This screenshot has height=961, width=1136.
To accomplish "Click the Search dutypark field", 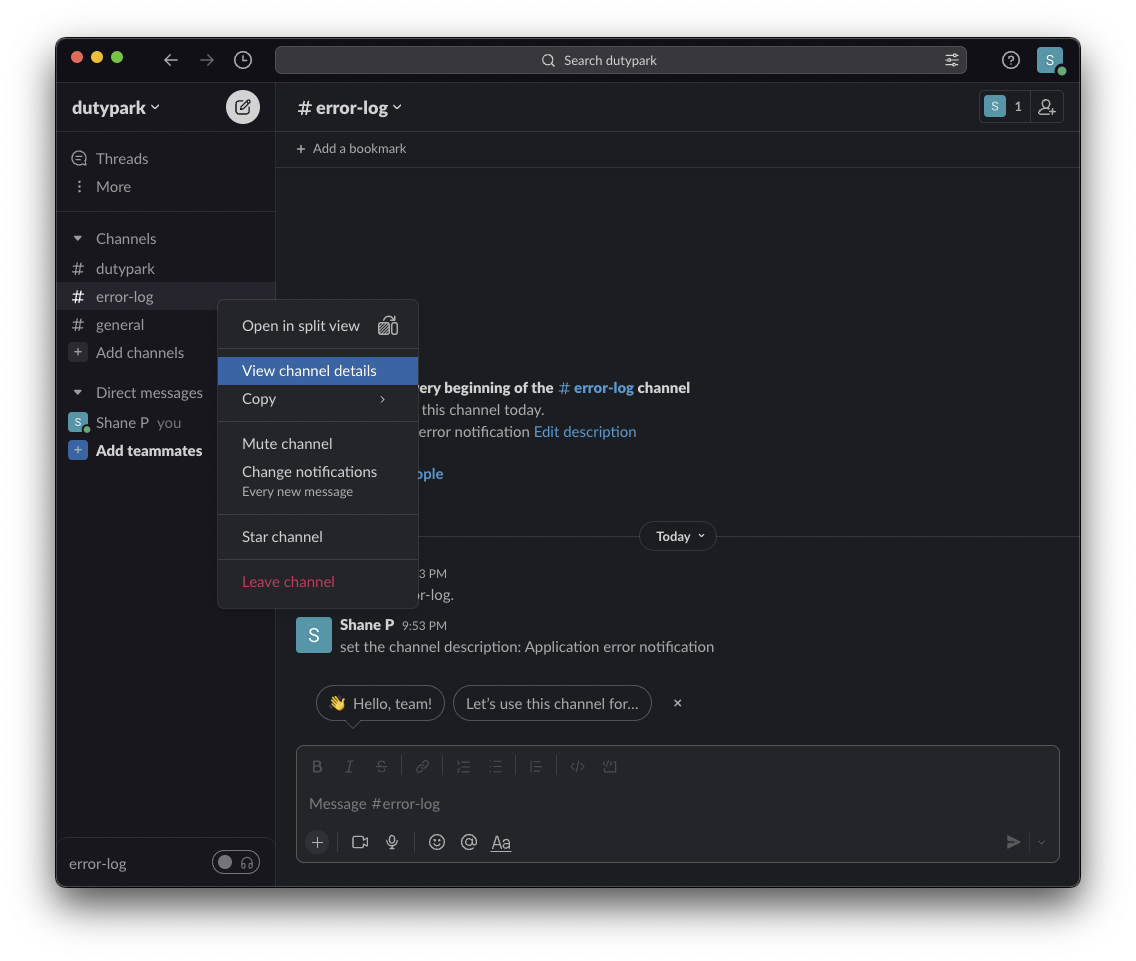I will (x=620, y=60).
